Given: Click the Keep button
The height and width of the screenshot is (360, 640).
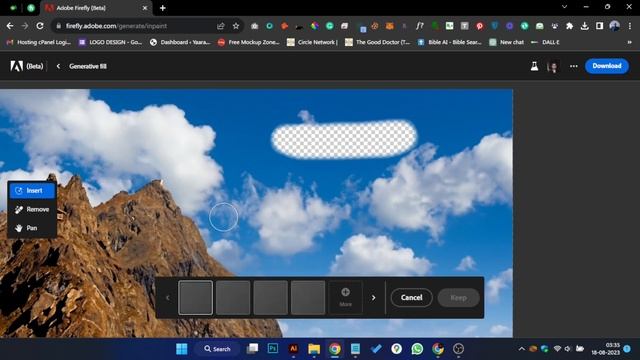Looking at the screenshot, I should [x=458, y=298].
